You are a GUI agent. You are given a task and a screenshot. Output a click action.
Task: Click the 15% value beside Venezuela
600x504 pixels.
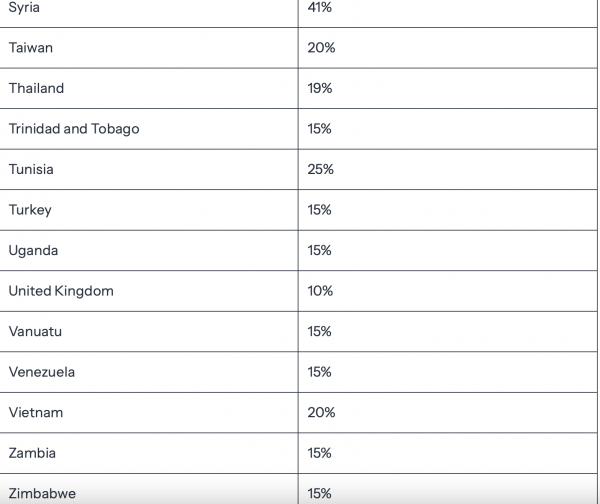320,372
